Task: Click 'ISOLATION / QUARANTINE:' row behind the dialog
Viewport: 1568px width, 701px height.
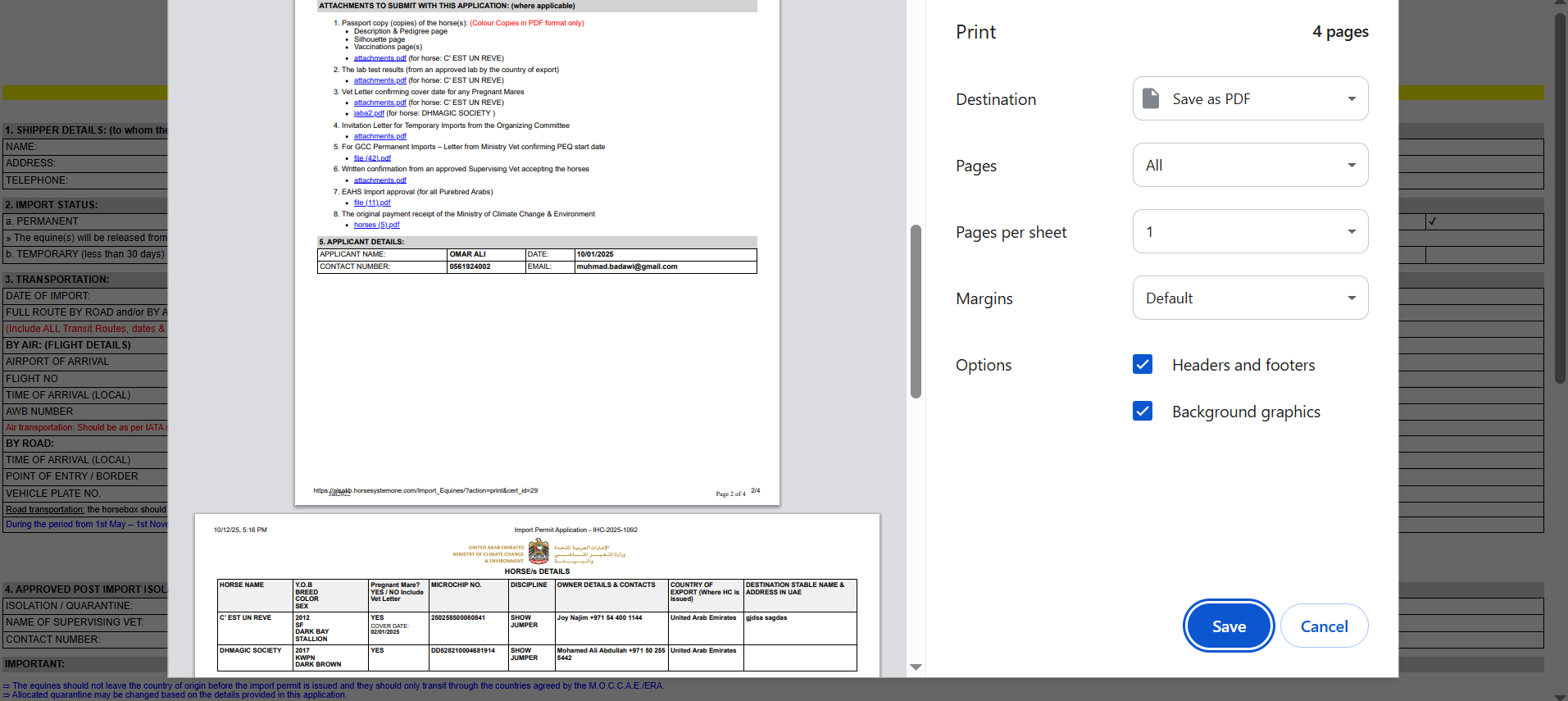Action: pyautogui.click(x=85, y=606)
